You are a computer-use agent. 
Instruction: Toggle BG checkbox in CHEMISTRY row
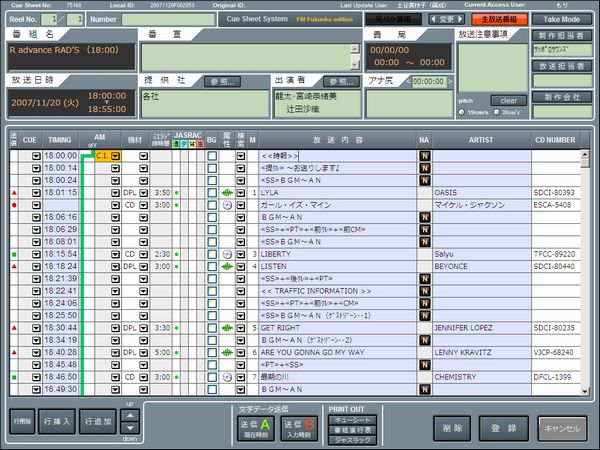(212, 377)
